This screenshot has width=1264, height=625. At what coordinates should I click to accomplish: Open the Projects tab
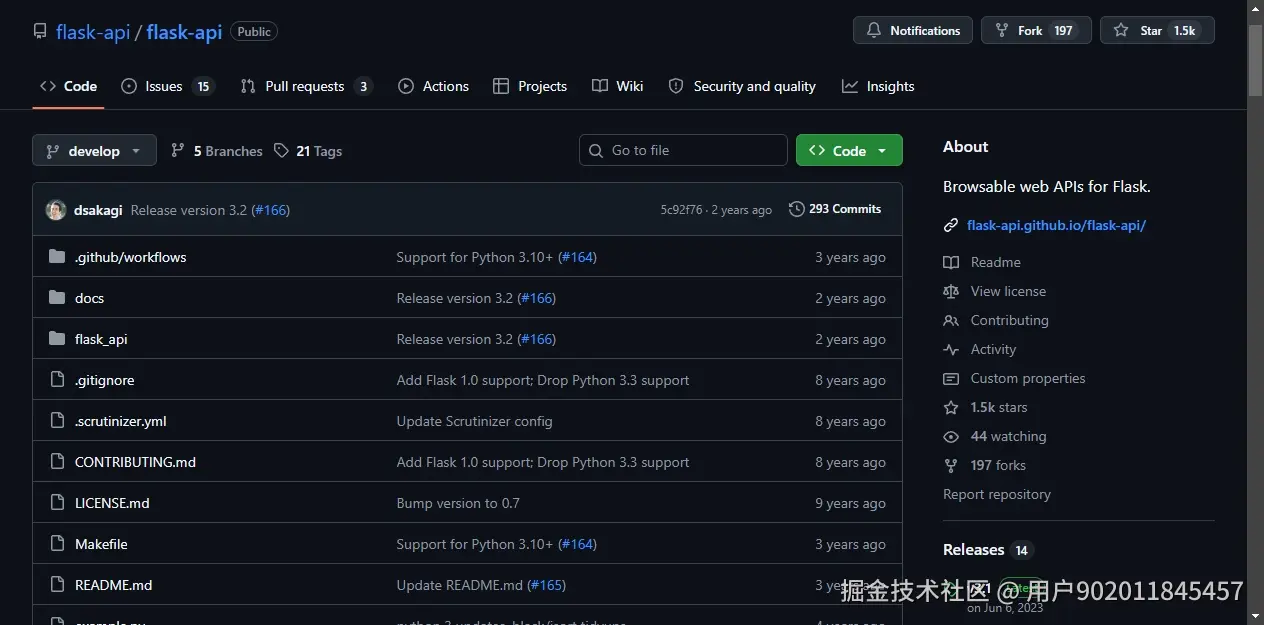click(x=530, y=86)
